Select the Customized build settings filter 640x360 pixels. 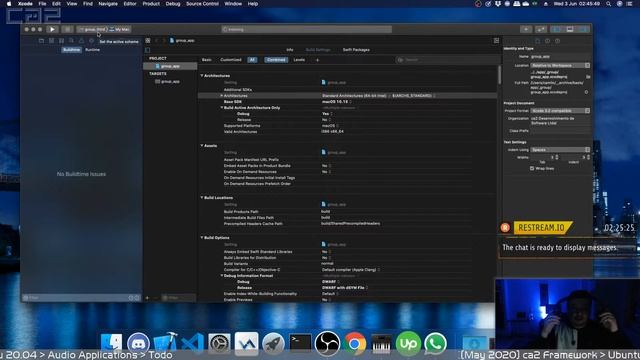(x=231, y=60)
